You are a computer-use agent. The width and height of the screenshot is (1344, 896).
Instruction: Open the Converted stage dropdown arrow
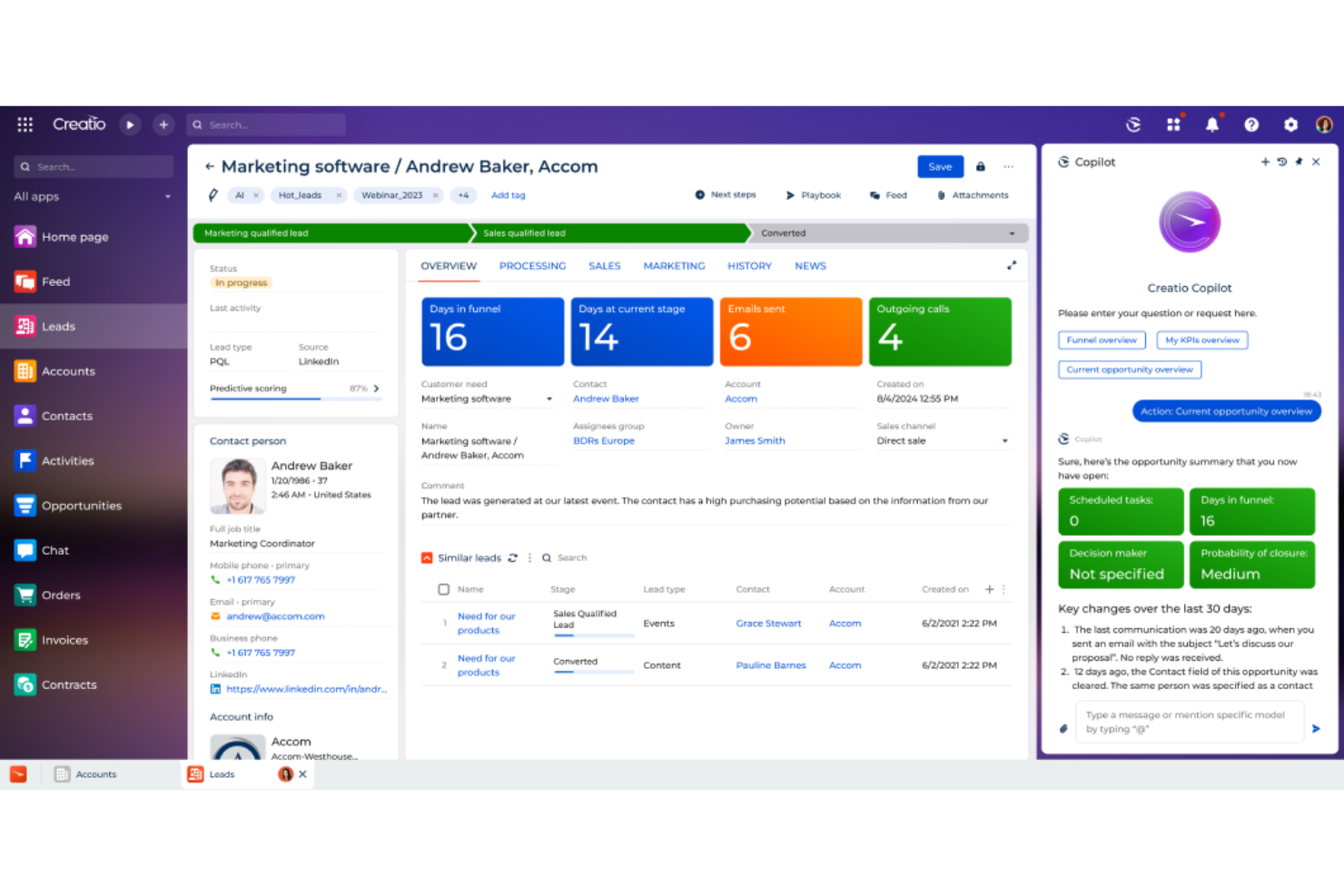coord(1012,233)
